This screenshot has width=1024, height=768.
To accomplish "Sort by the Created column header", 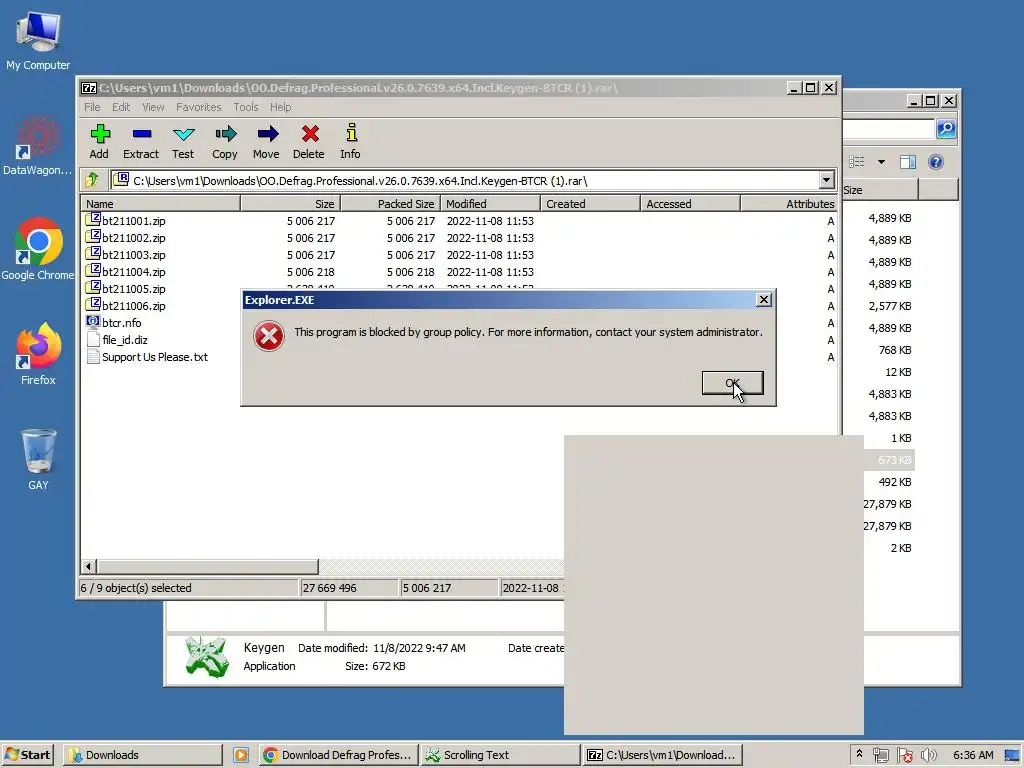I will click(x=590, y=204).
